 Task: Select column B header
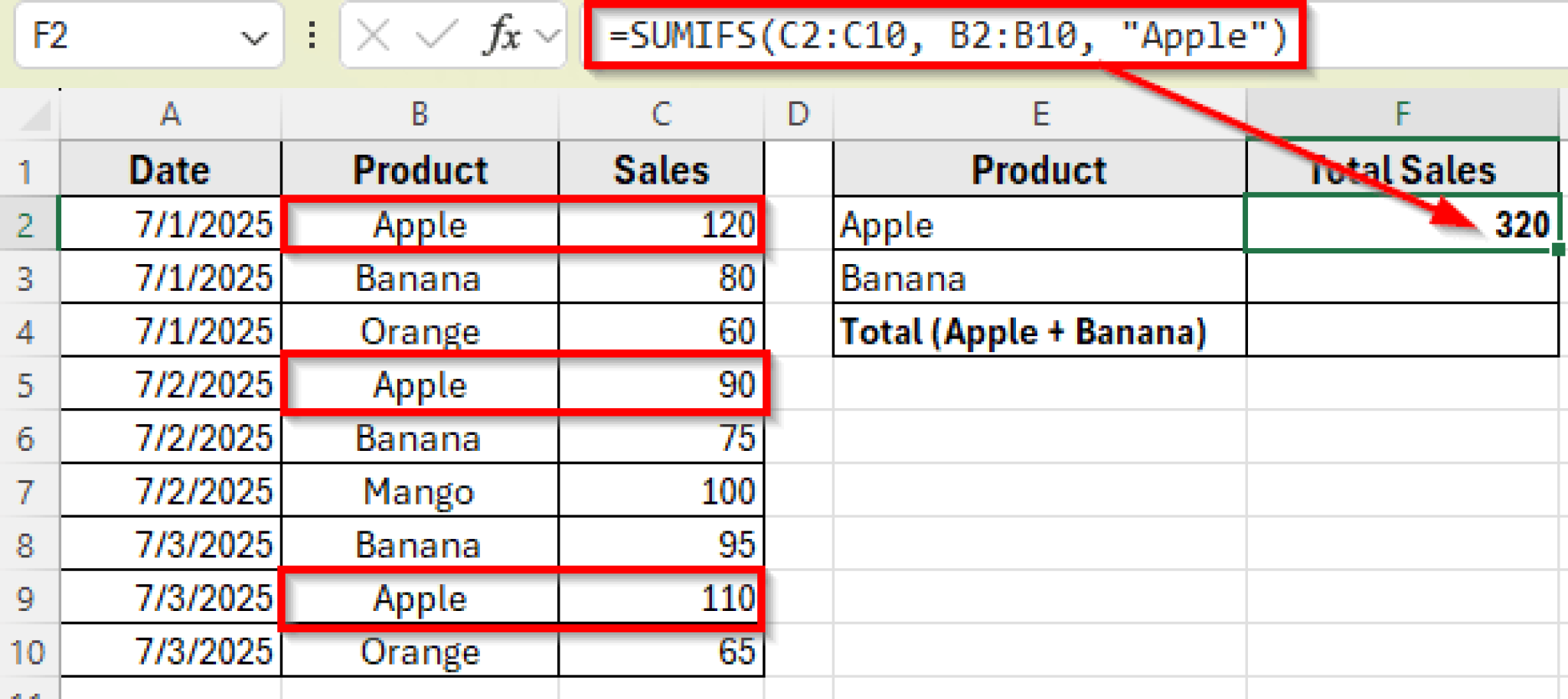[420, 115]
